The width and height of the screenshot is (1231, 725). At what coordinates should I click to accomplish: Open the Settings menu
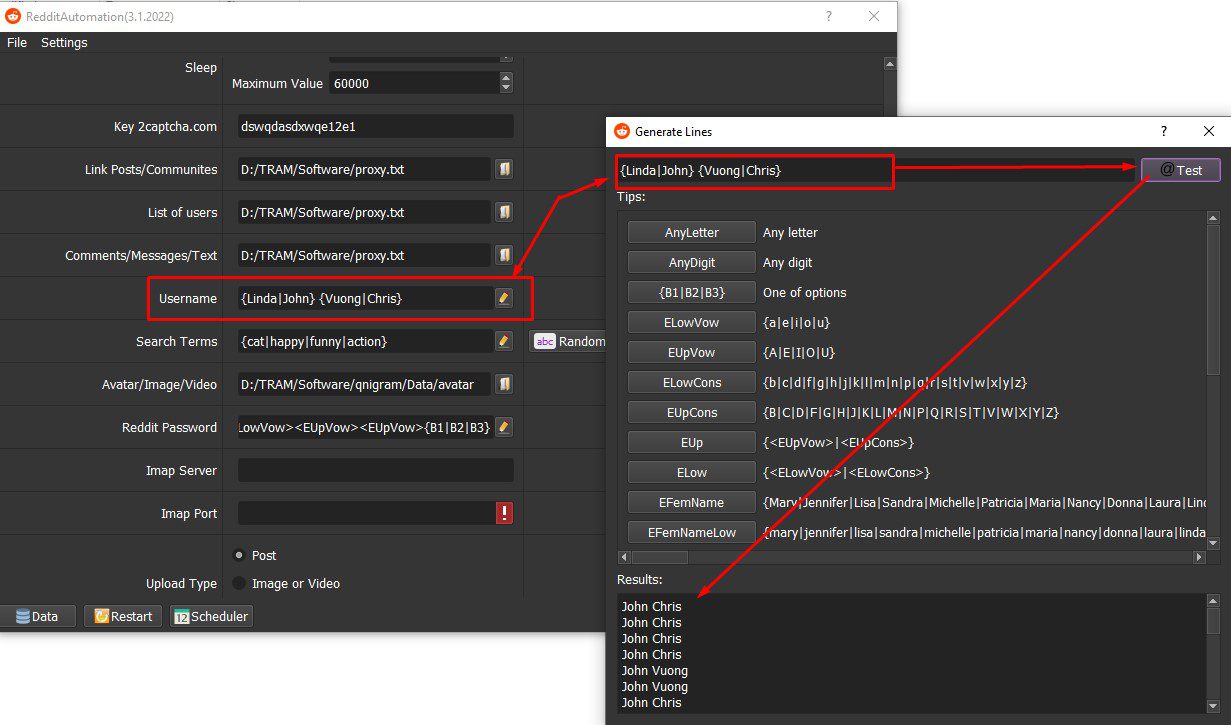coord(64,42)
